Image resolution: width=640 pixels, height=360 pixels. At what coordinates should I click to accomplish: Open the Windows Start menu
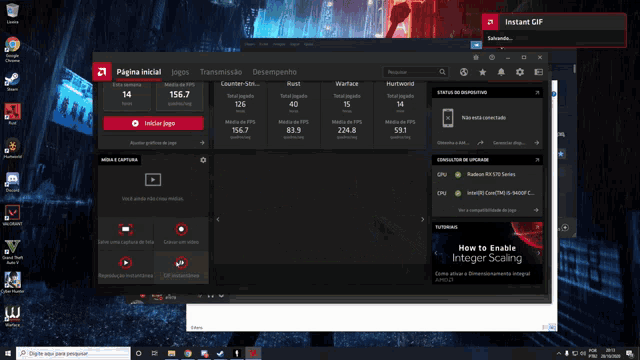tap(8, 353)
